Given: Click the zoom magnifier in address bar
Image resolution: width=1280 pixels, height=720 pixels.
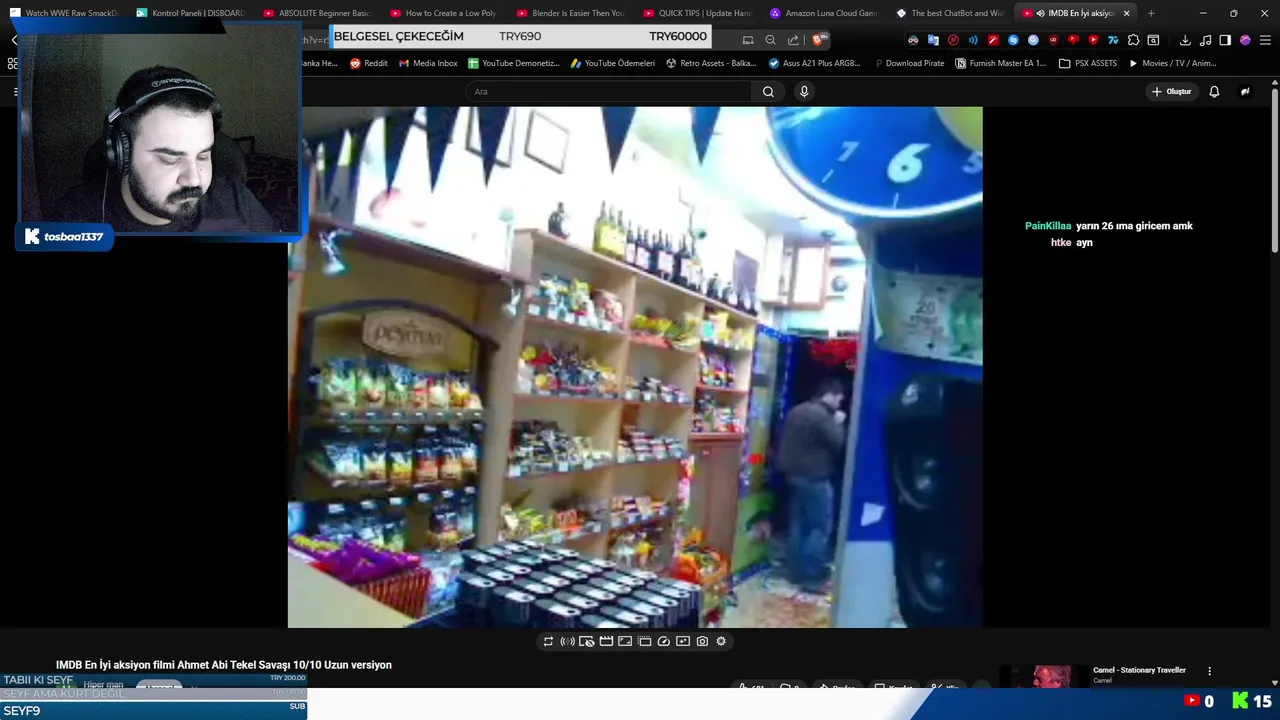Looking at the screenshot, I should [770, 40].
